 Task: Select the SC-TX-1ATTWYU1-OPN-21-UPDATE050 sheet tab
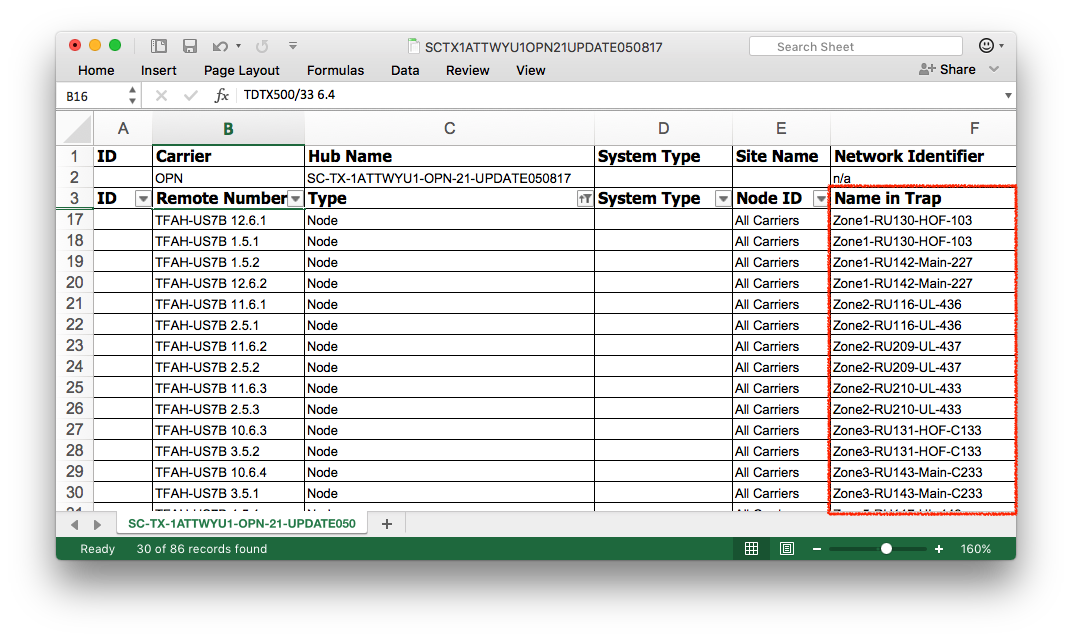(x=241, y=524)
